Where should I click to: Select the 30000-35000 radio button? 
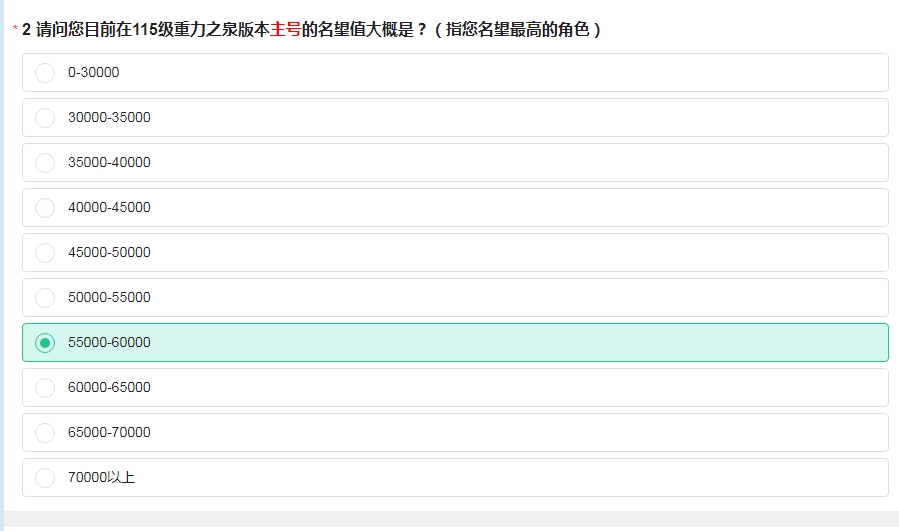(x=45, y=118)
